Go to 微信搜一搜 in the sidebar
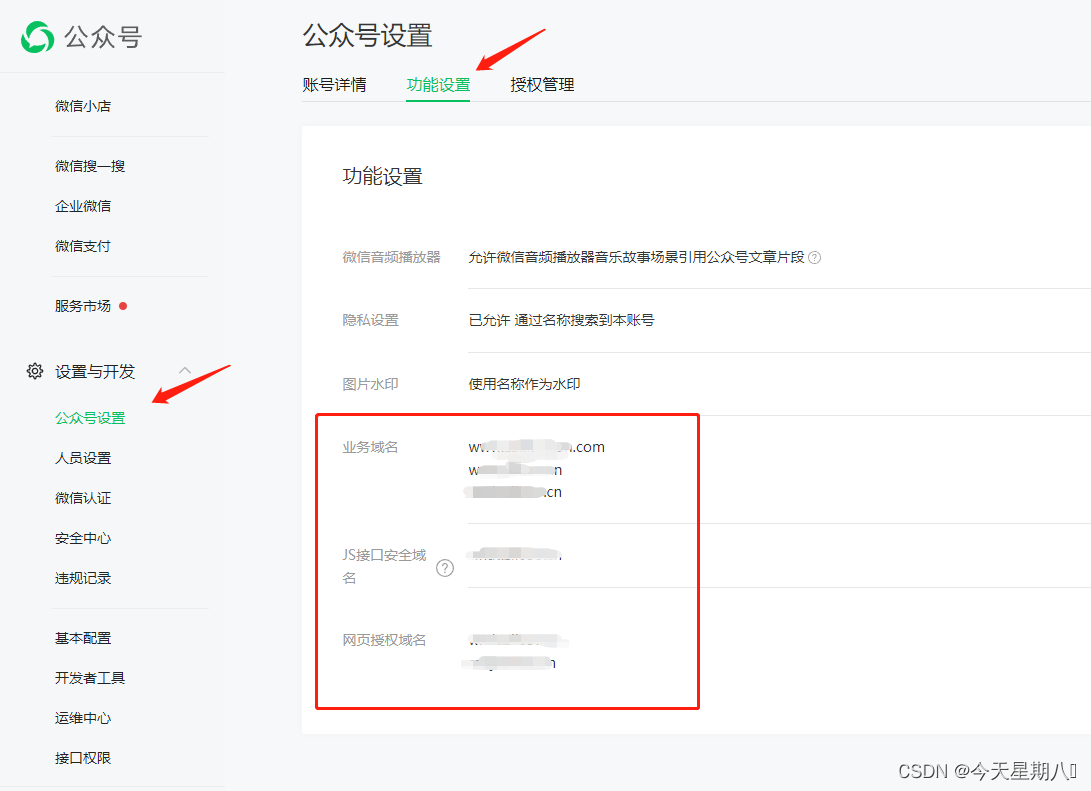 tap(90, 166)
